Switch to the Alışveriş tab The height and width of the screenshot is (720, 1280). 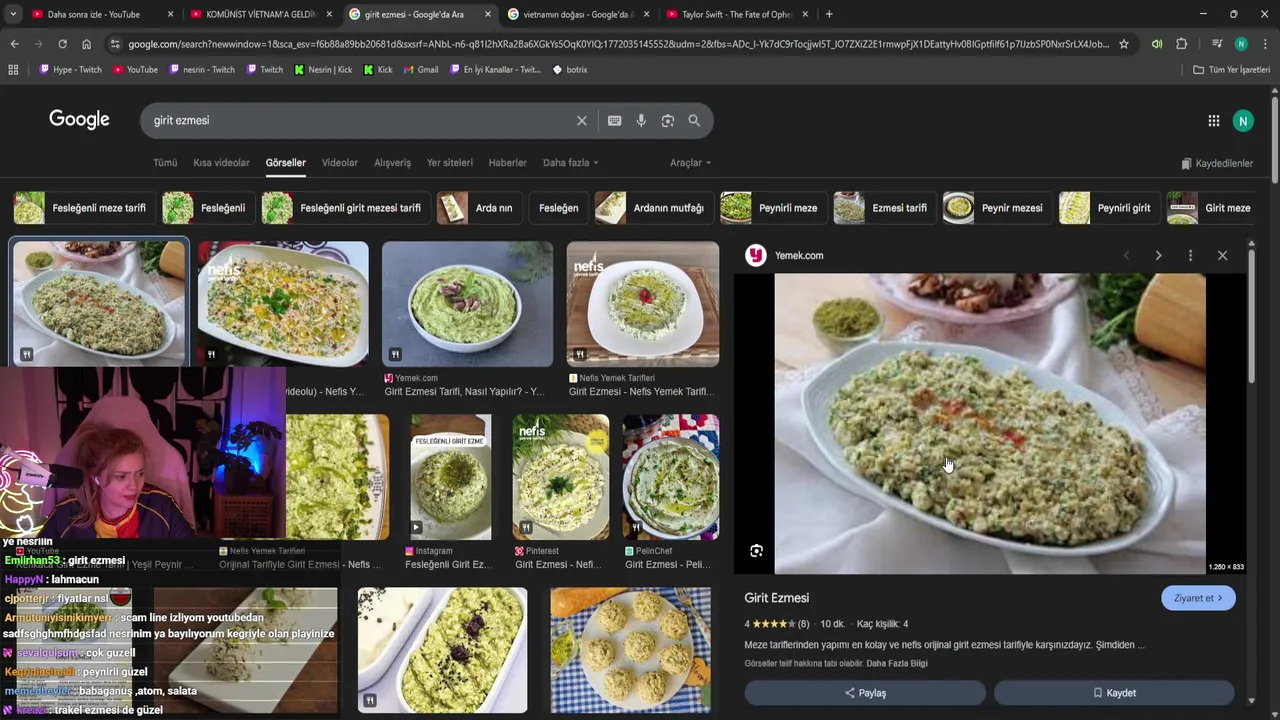[392, 163]
